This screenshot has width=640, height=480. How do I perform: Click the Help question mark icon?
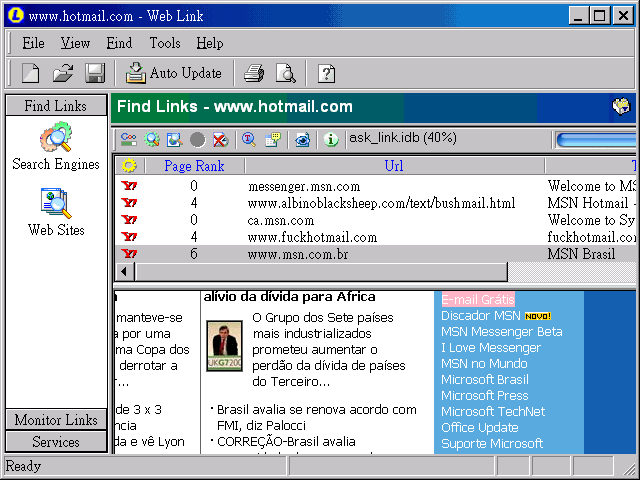tap(327, 74)
